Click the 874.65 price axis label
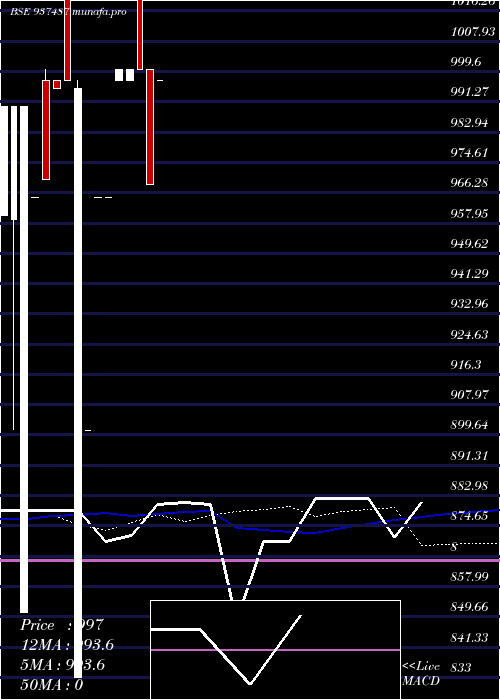Viewport: 500px width, 700px height. (469, 516)
